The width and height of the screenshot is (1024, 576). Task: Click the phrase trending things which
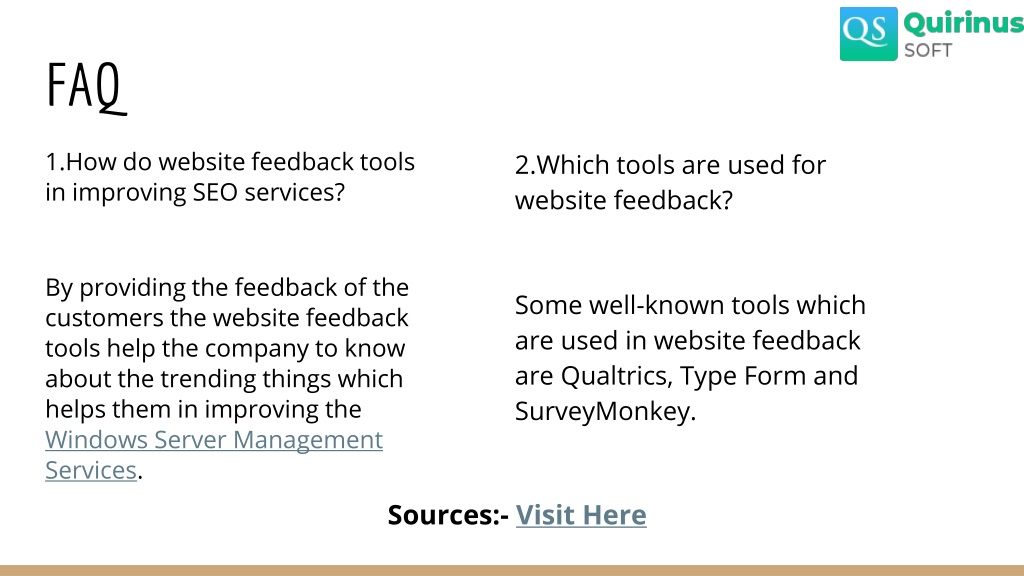pos(281,379)
